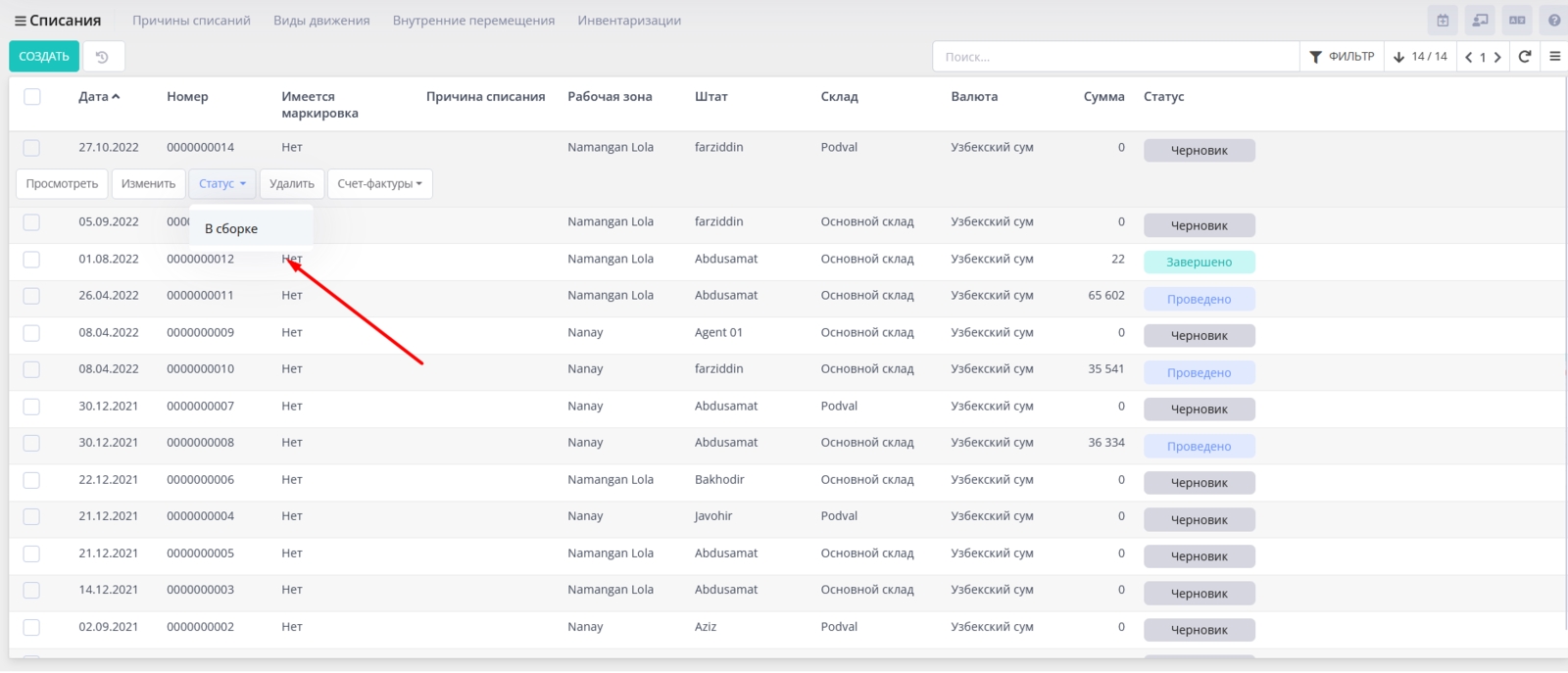The height and width of the screenshot is (673, 1568).
Task: Click the history clock icon next to СОЗДАТЬ
Action: point(102,57)
